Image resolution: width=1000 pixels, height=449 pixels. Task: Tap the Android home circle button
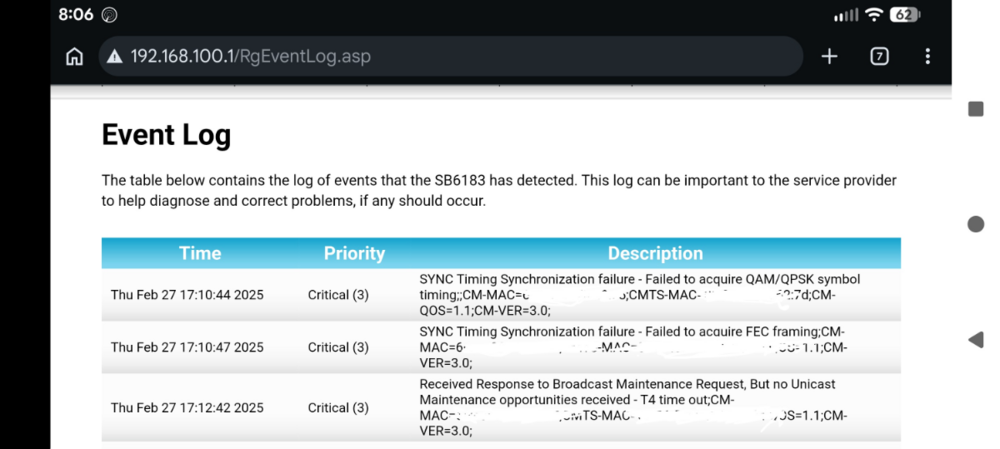click(976, 224)
